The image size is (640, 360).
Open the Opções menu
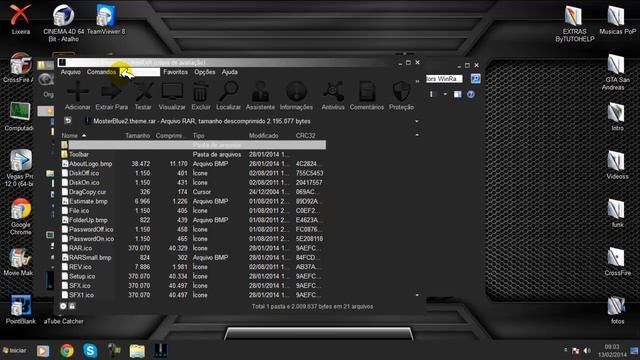click(204, 72)
